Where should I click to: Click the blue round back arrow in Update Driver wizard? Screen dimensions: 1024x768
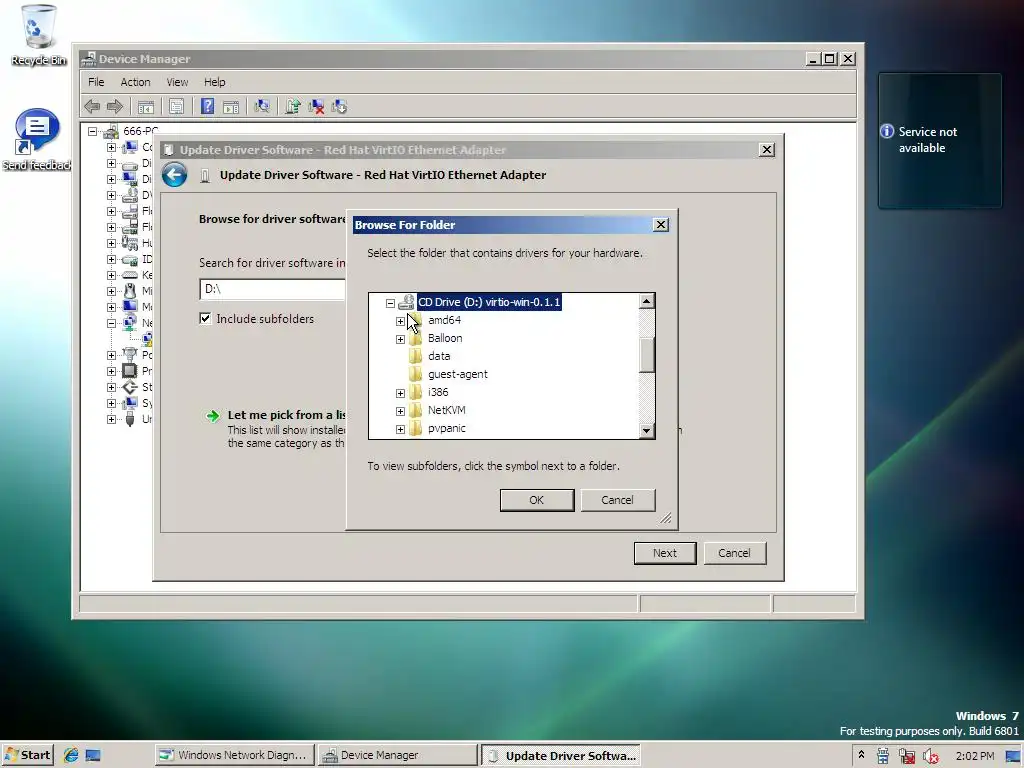point(174,174)
